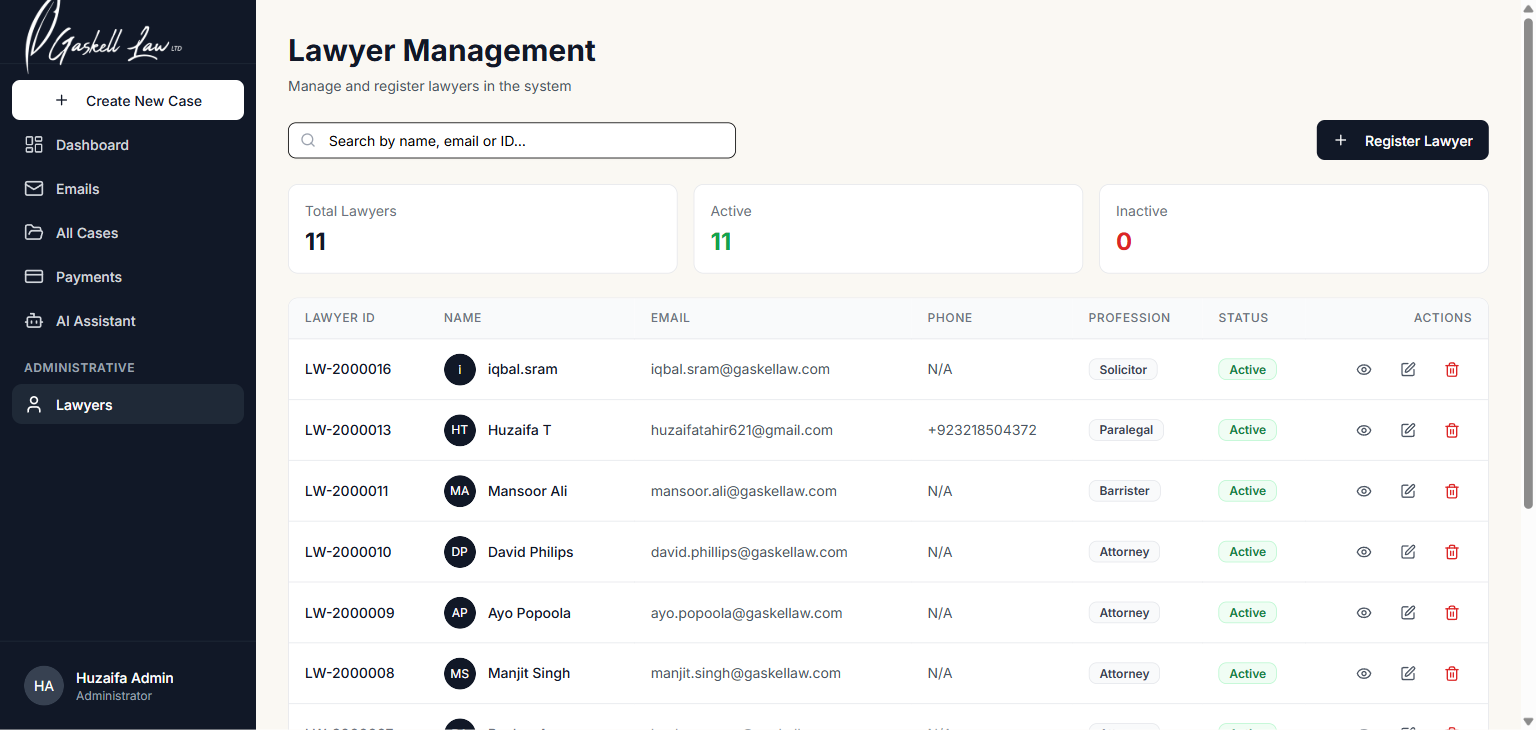Open the edit icon for David Philips
This screenshot has height=730, width=1536.
(x=1408, y=552)
